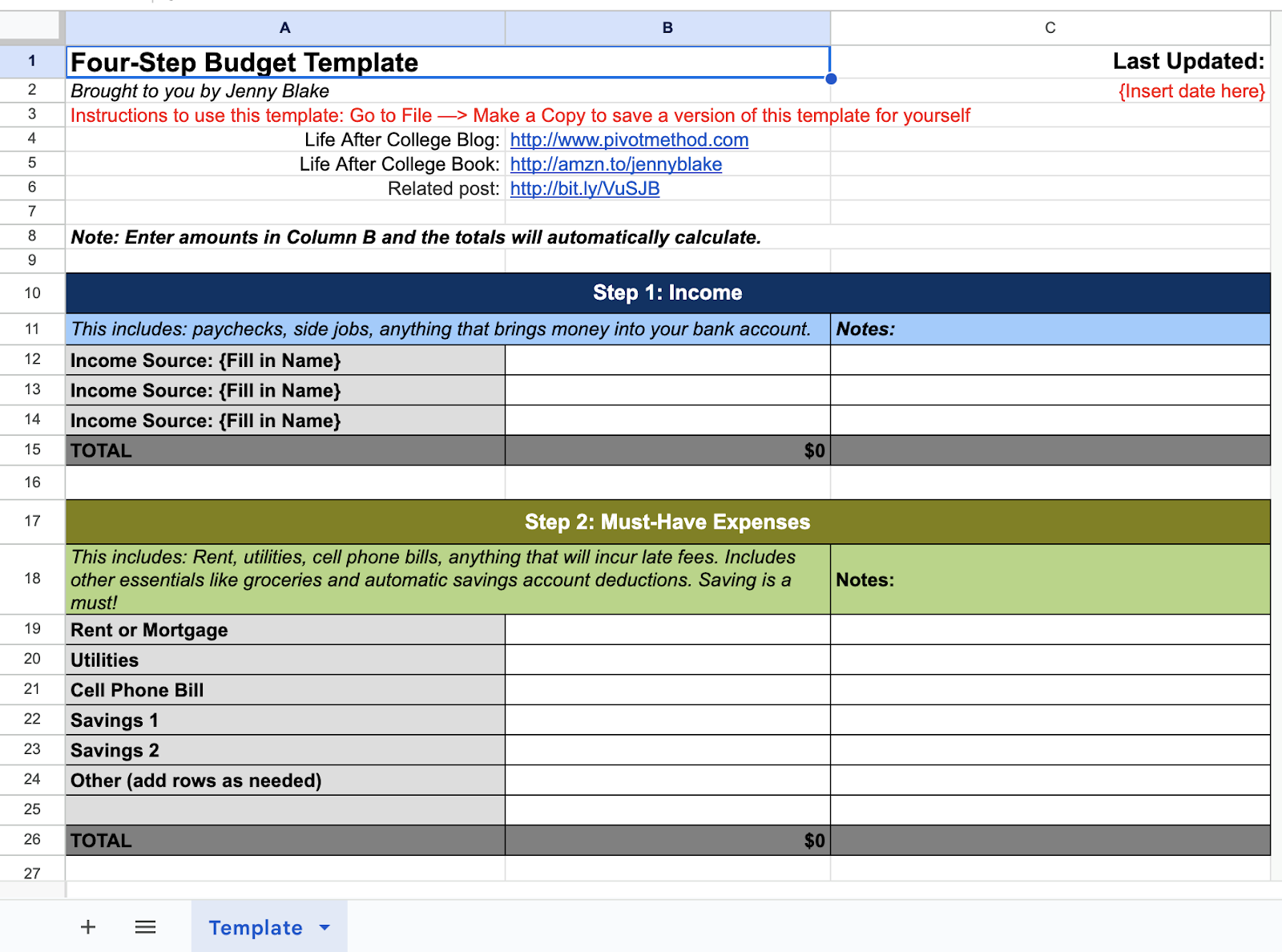The image size is (1282, 952).
Task: Click the income TOTAL $0 cell
Action: (x=667, y=450)
